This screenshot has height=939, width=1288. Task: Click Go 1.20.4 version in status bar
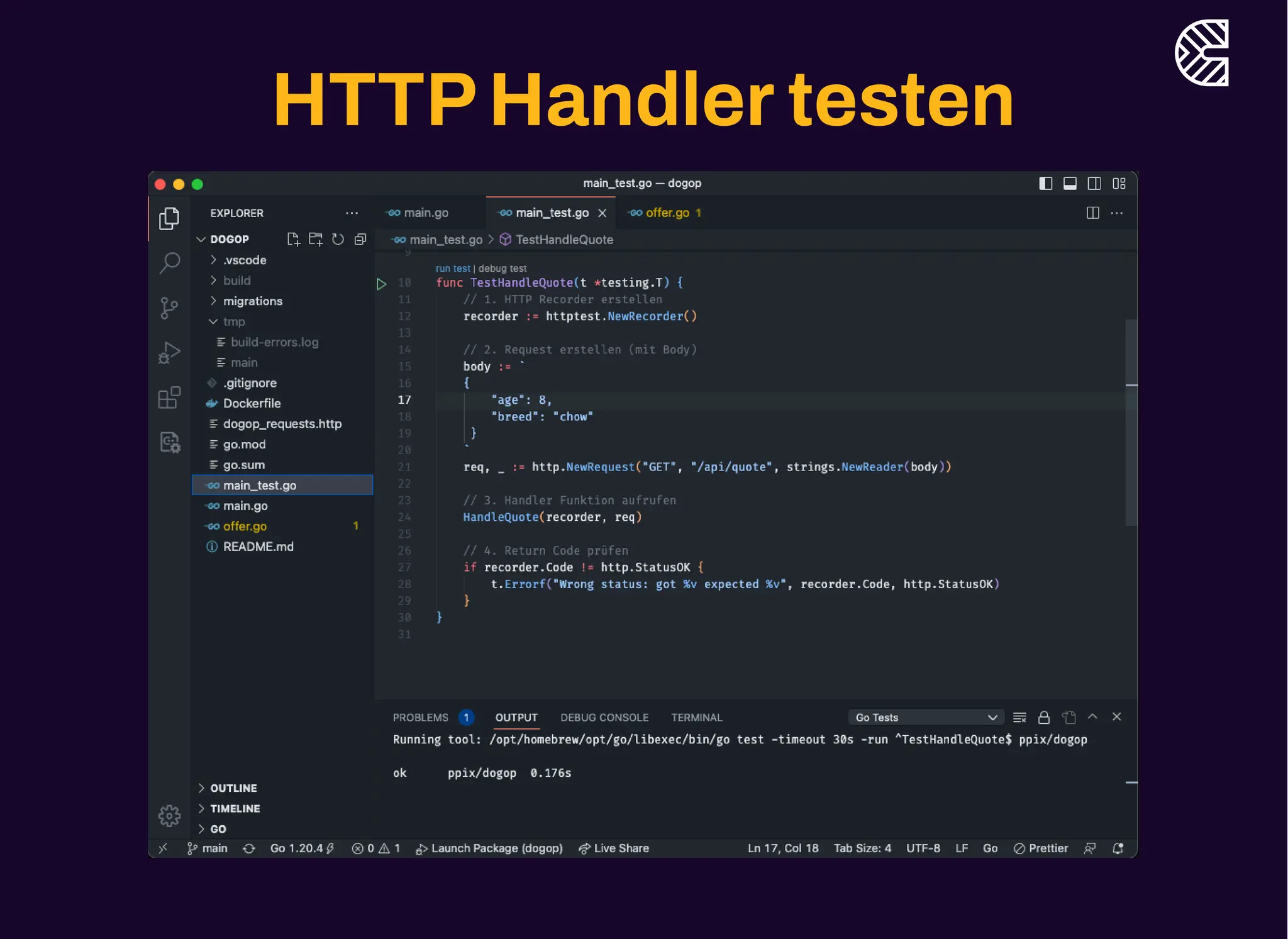point(302,848)
